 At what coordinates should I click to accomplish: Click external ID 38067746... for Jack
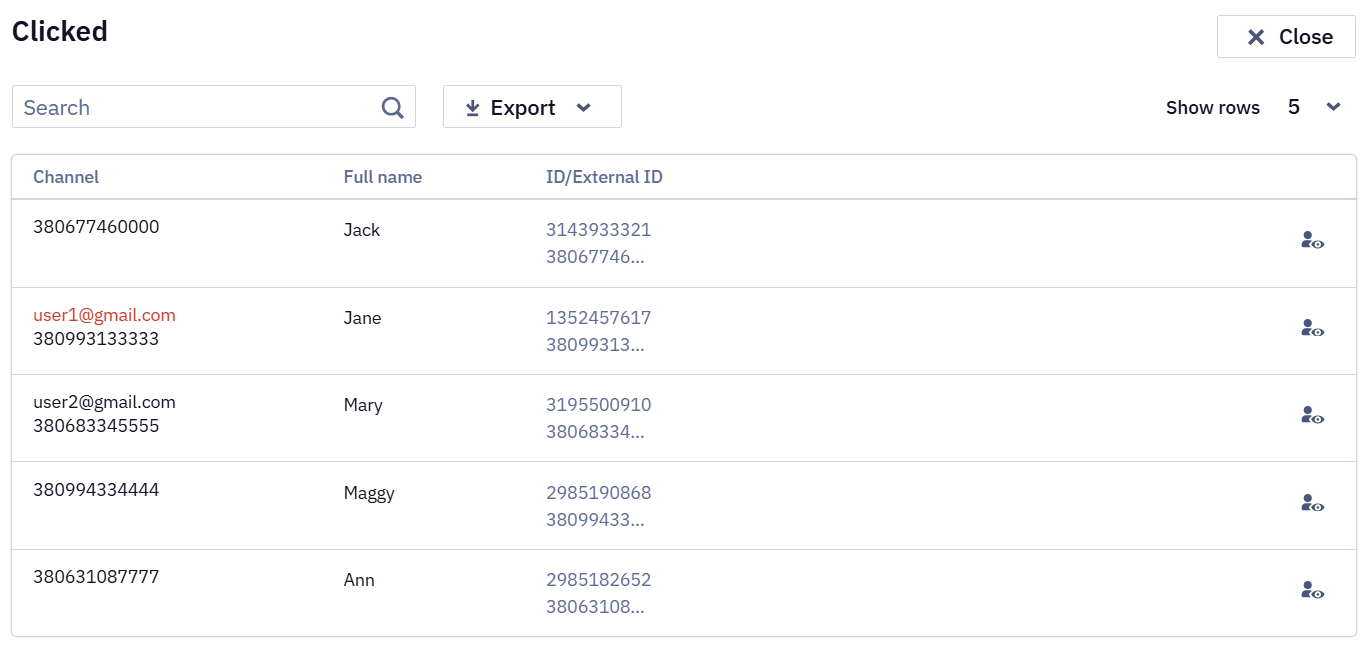595,257
